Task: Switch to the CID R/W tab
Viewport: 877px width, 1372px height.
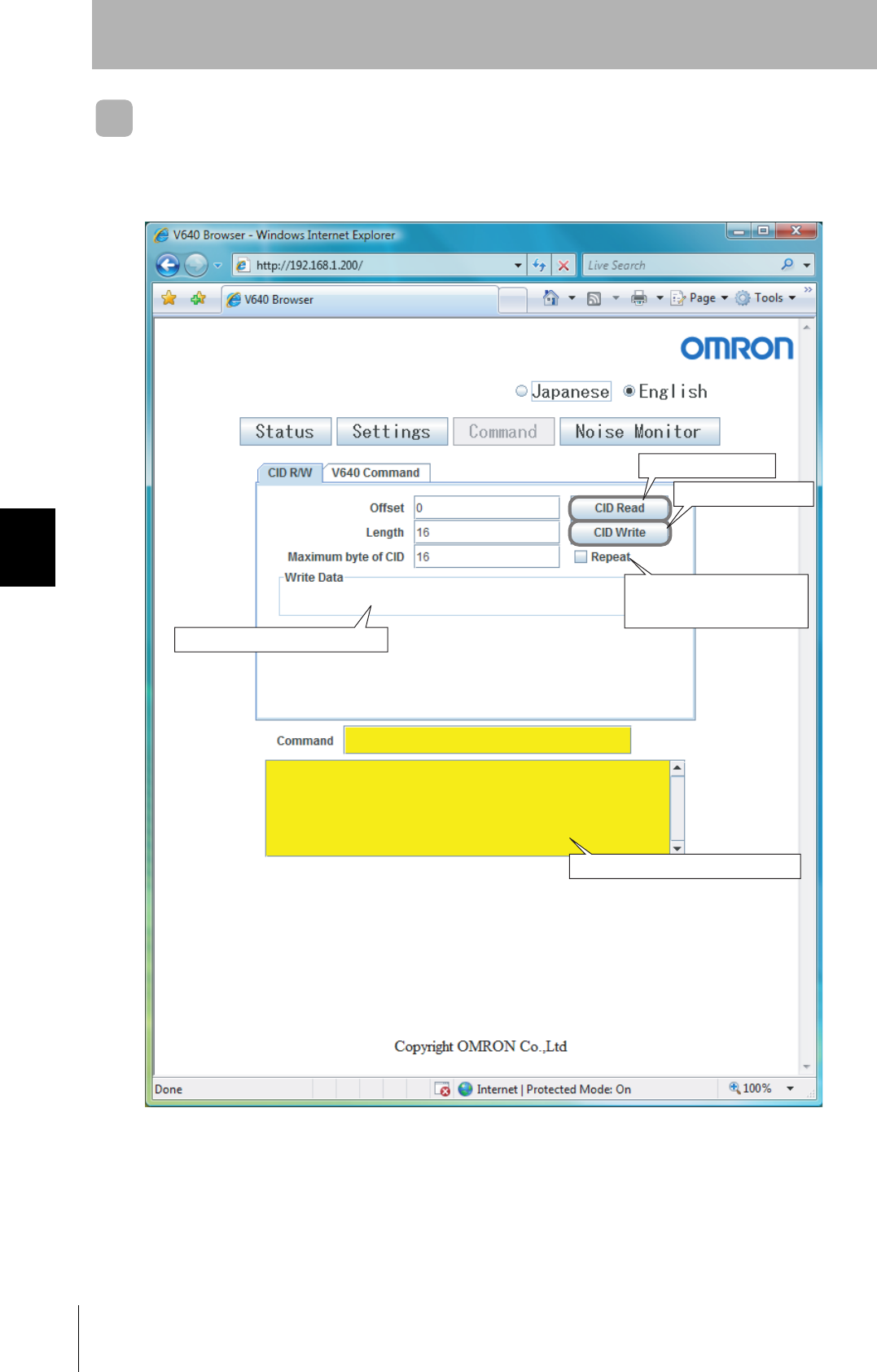Action: click(290, 473)
